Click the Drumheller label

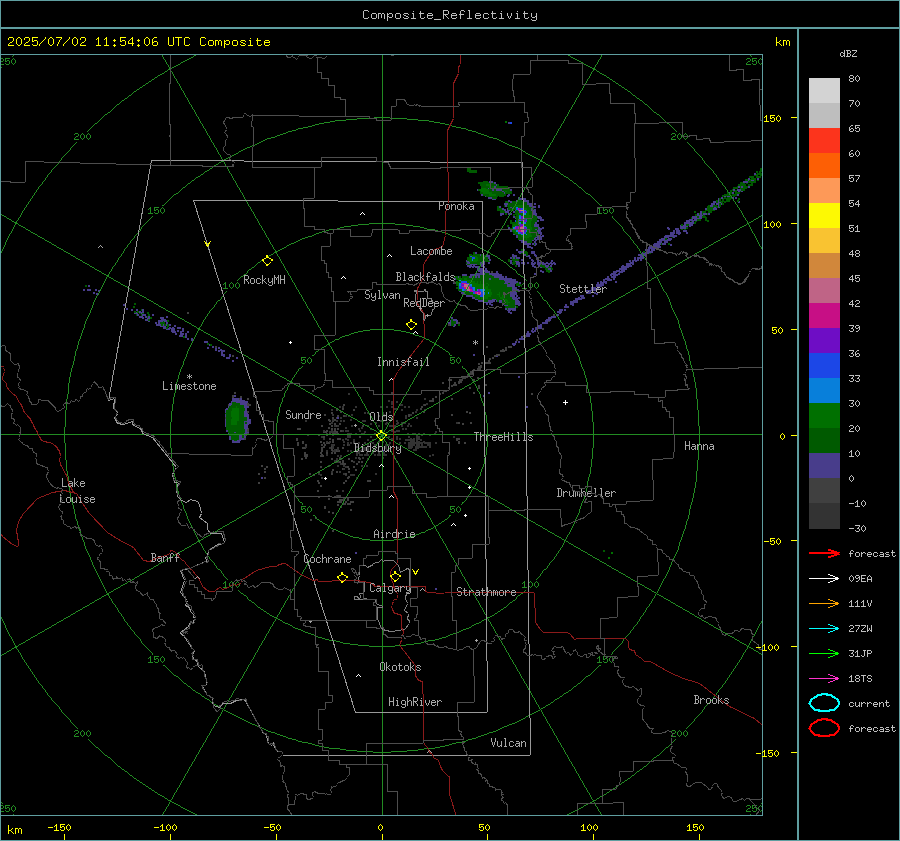coord(586,493)
